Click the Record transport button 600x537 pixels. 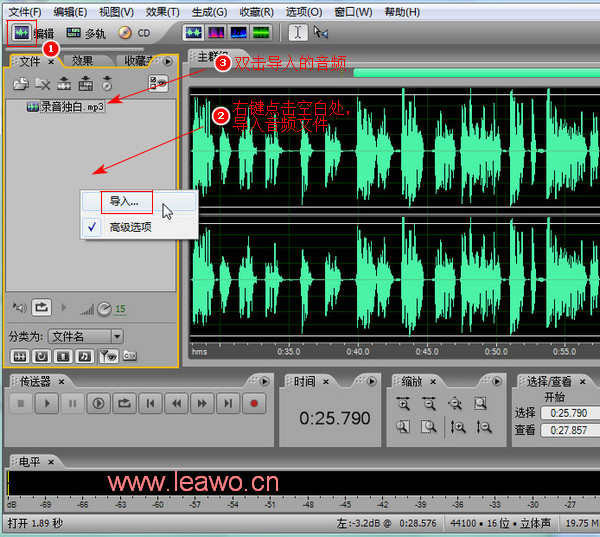tap(254, 403)
